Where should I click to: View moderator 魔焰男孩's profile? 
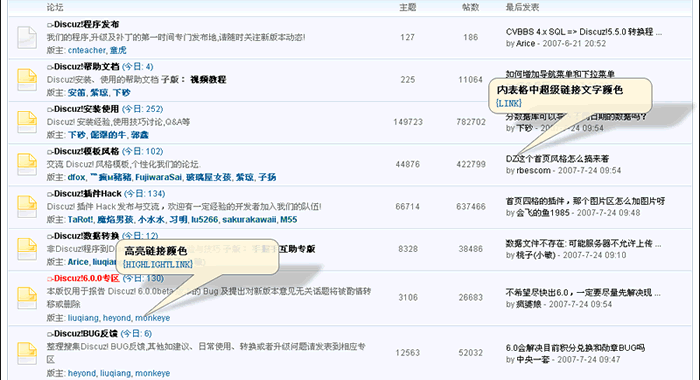click(115, 220)
